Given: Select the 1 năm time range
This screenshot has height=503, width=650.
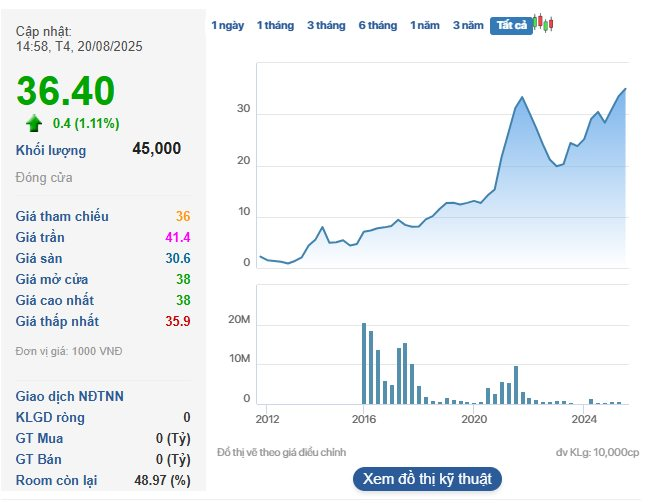Looking at the screenshot, I should pyautogui.click(x=425, y=25).
